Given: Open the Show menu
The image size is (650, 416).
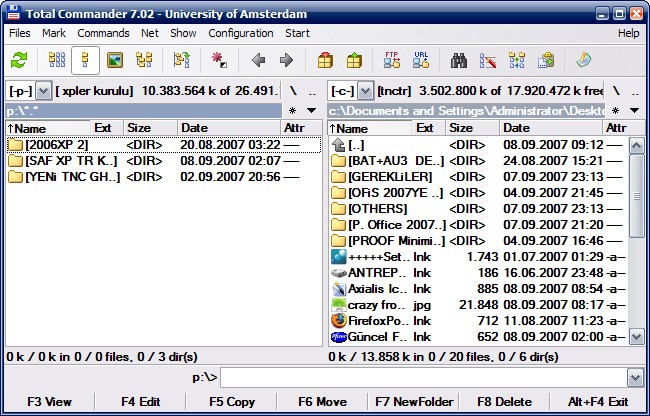Looking at the screenshot, I should 183,33.
